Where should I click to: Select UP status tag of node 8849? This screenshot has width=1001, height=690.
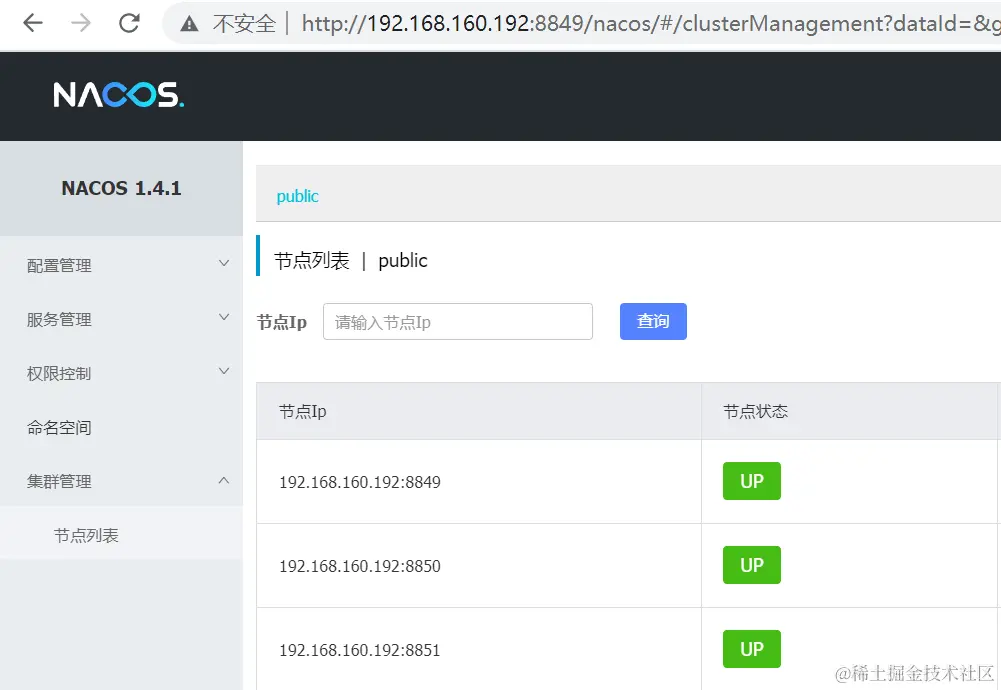(751, 481)
